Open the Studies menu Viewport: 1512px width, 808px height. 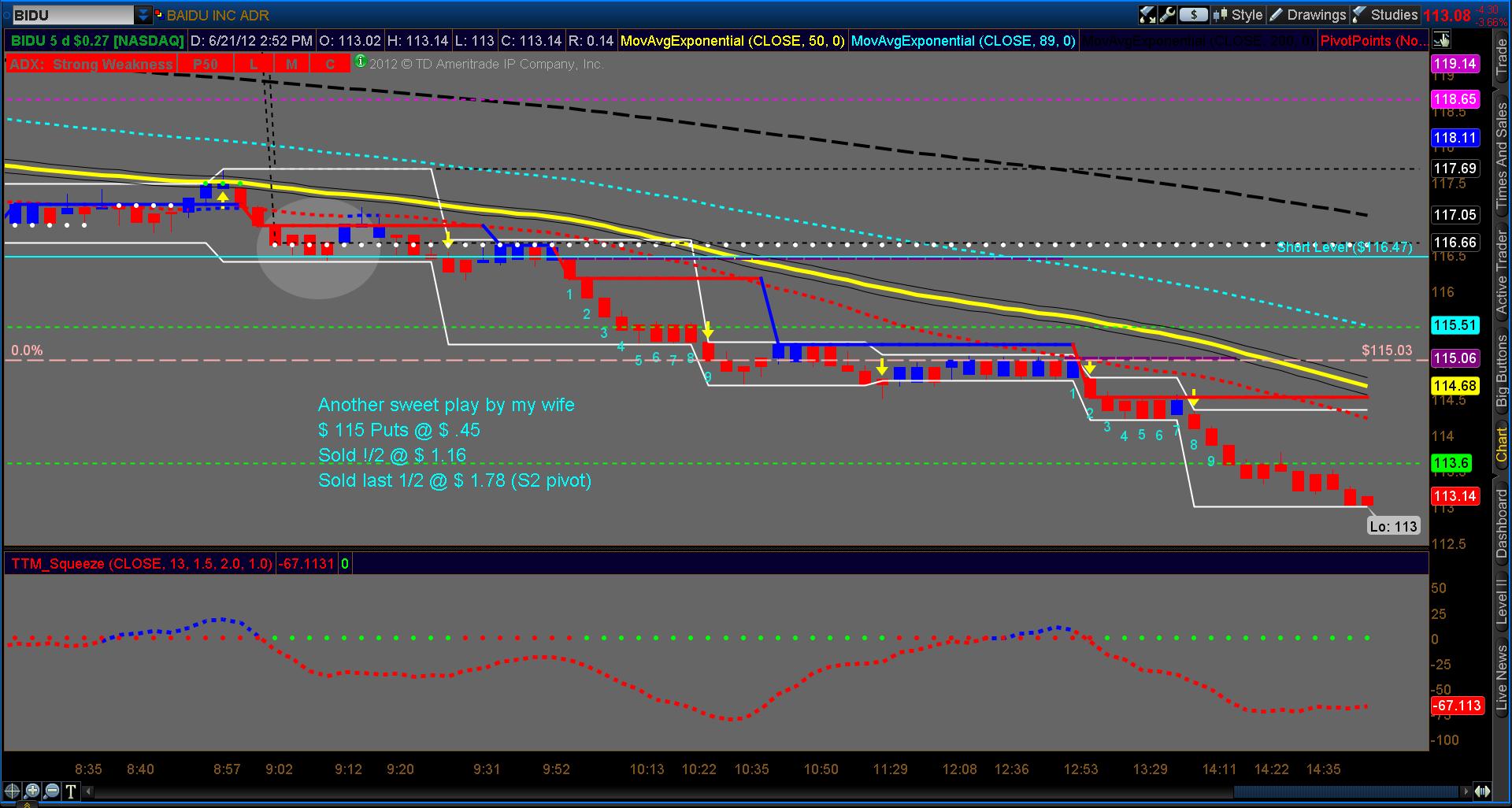coord(1385,14)
